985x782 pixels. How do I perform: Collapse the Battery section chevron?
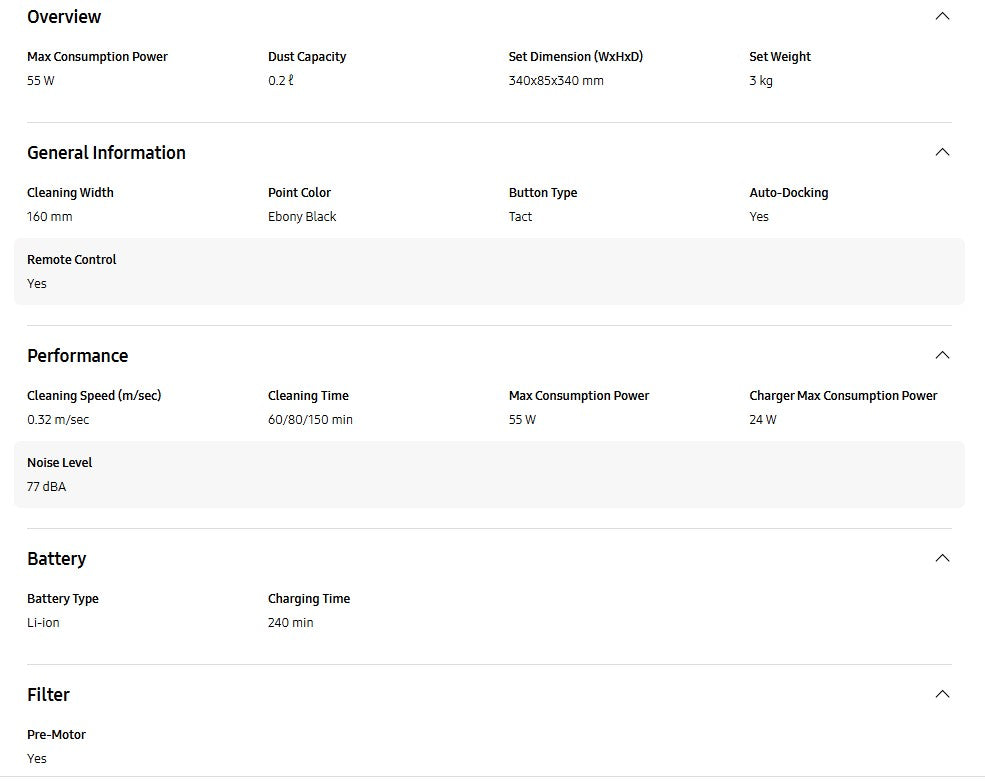[x=941, y=558]
